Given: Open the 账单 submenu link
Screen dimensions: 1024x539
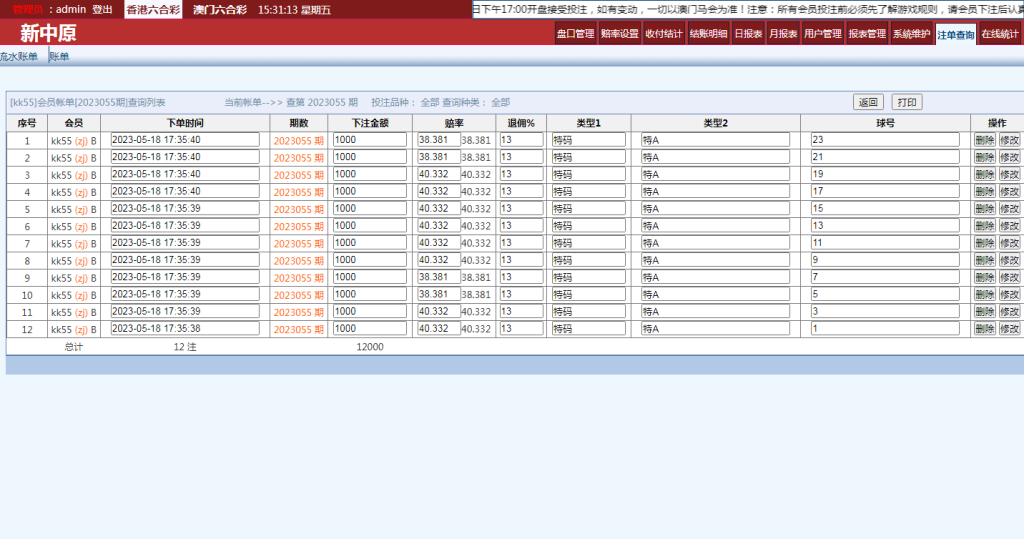Looking at the screenshot, I should point(60,57).
